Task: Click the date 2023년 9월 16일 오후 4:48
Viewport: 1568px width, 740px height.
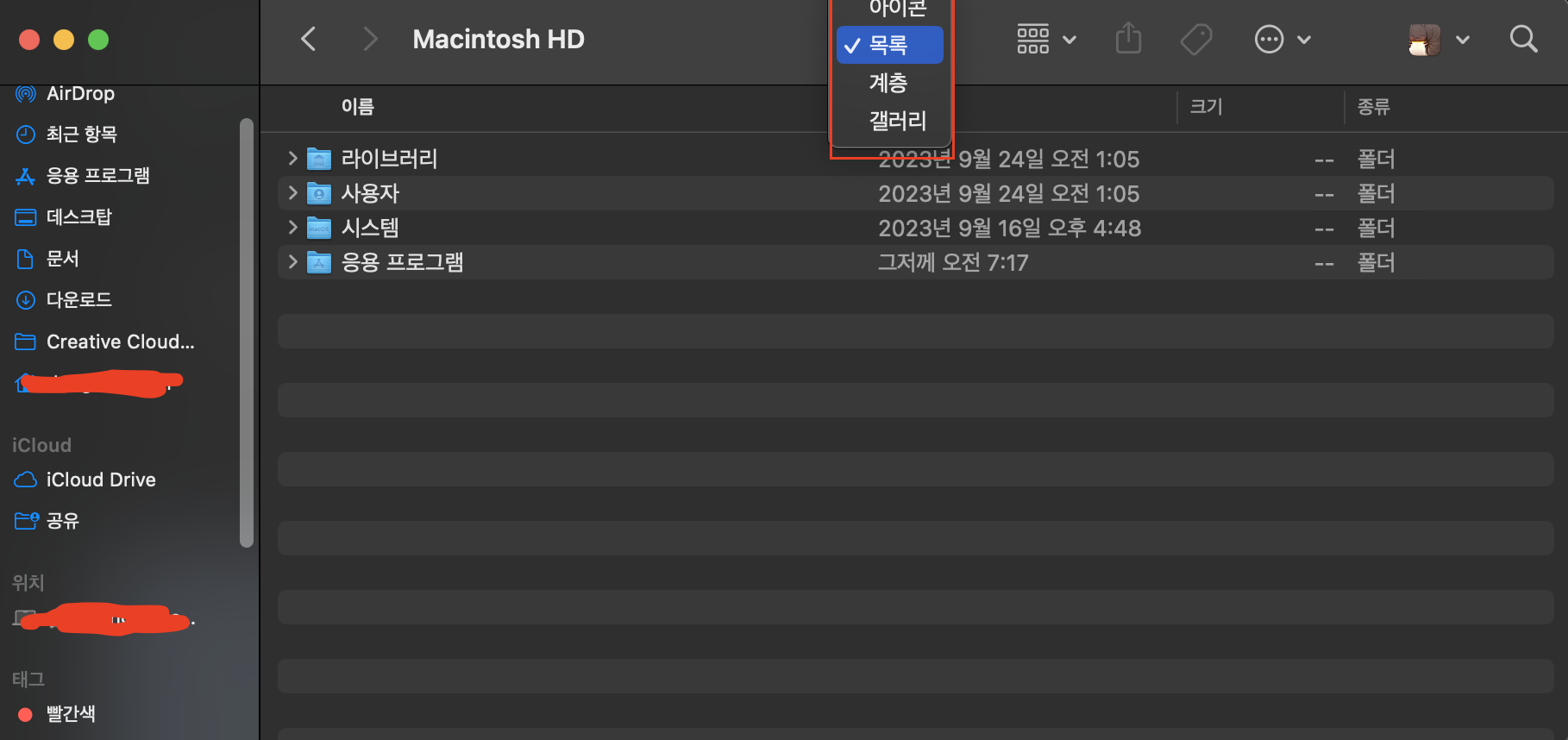Action: tap(1009, 228)
